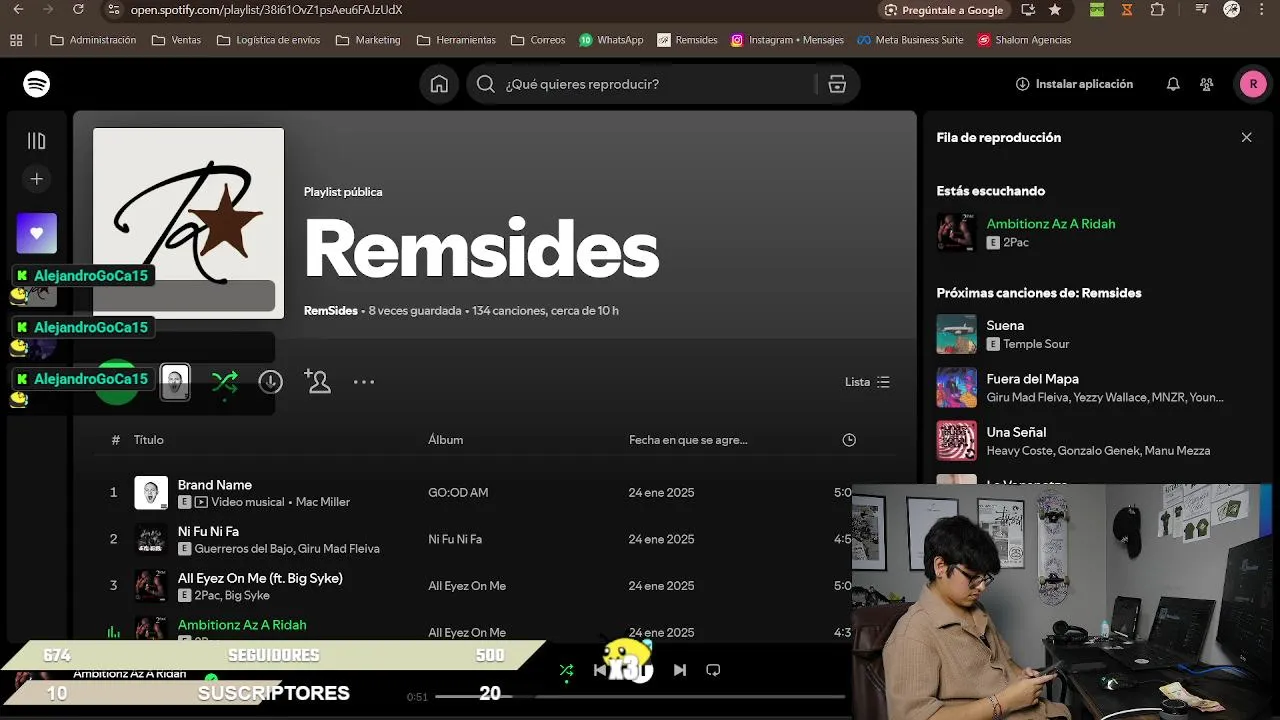This screenshot has height=720, width=1280.
Task: Open the Remsides bookmark
Action: [687, 40]
